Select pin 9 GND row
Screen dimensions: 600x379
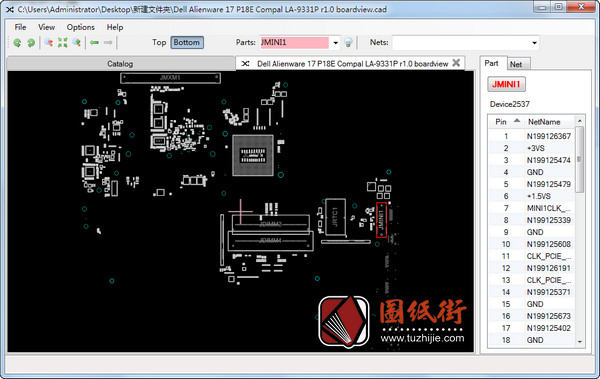(532, 232)
